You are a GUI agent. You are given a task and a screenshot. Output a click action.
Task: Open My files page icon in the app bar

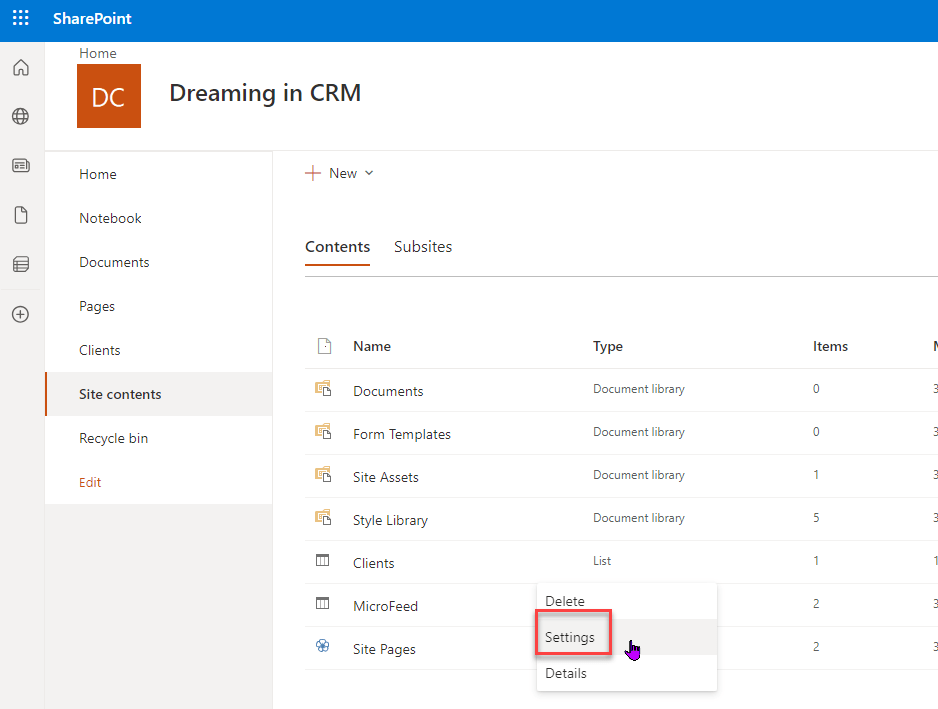click(x=21, y=214)
